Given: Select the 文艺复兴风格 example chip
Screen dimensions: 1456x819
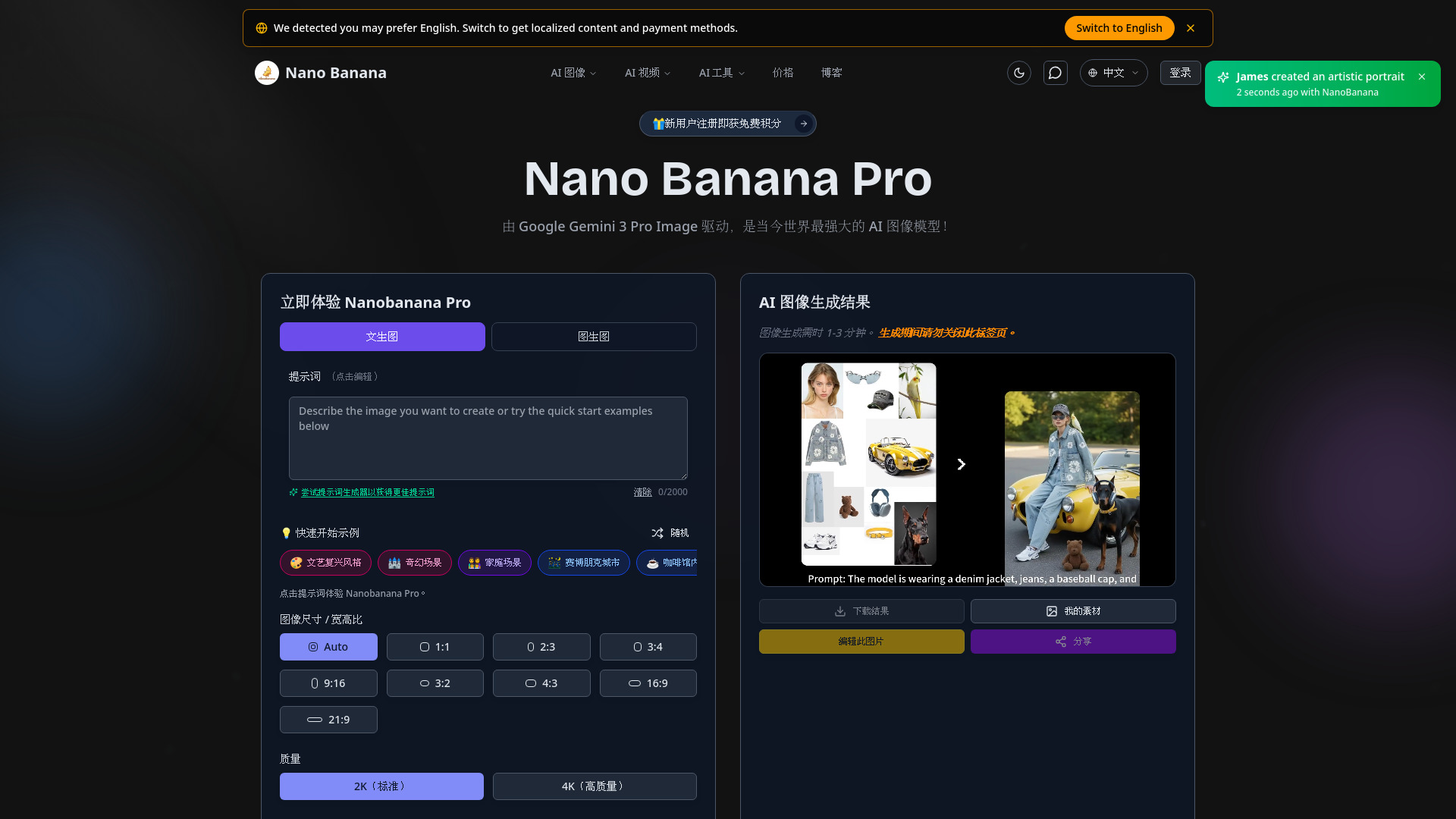Looking at the screenshot, I should [x=325, y=563].
